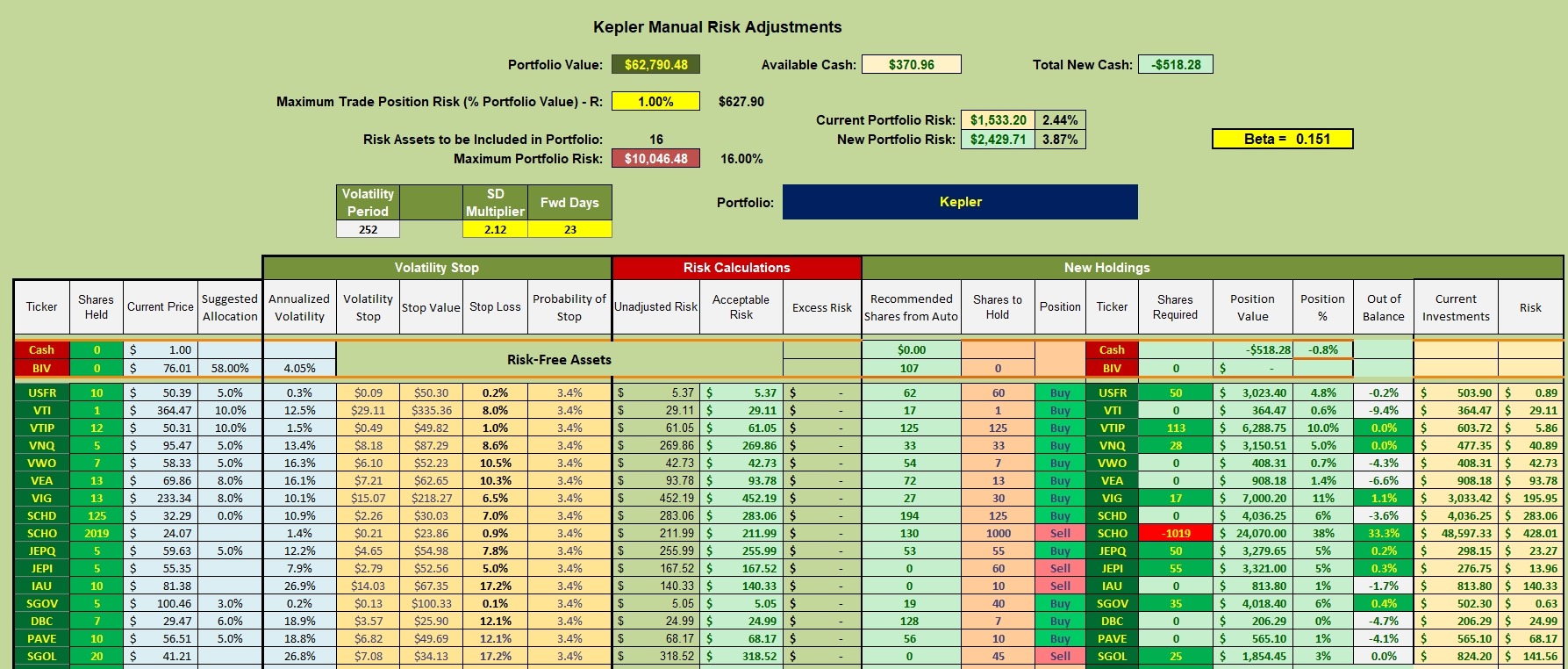Screen dimensions: 1568x669
Task: Select the Sell position cell for JEPI
Action: point(1060,568)
